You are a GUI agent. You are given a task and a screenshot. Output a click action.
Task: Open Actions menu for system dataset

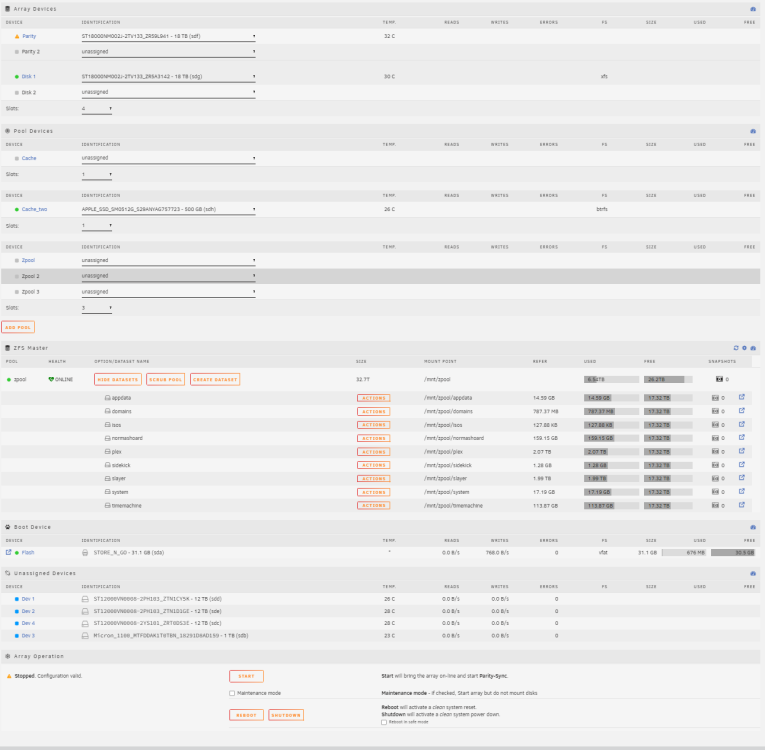(374, 492)
